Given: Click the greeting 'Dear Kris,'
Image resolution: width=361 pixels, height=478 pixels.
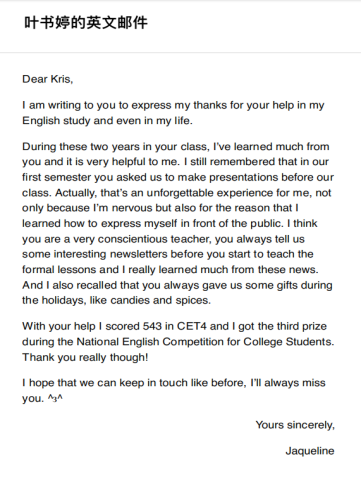Looking at the screenshot, I should pos(48,79).
